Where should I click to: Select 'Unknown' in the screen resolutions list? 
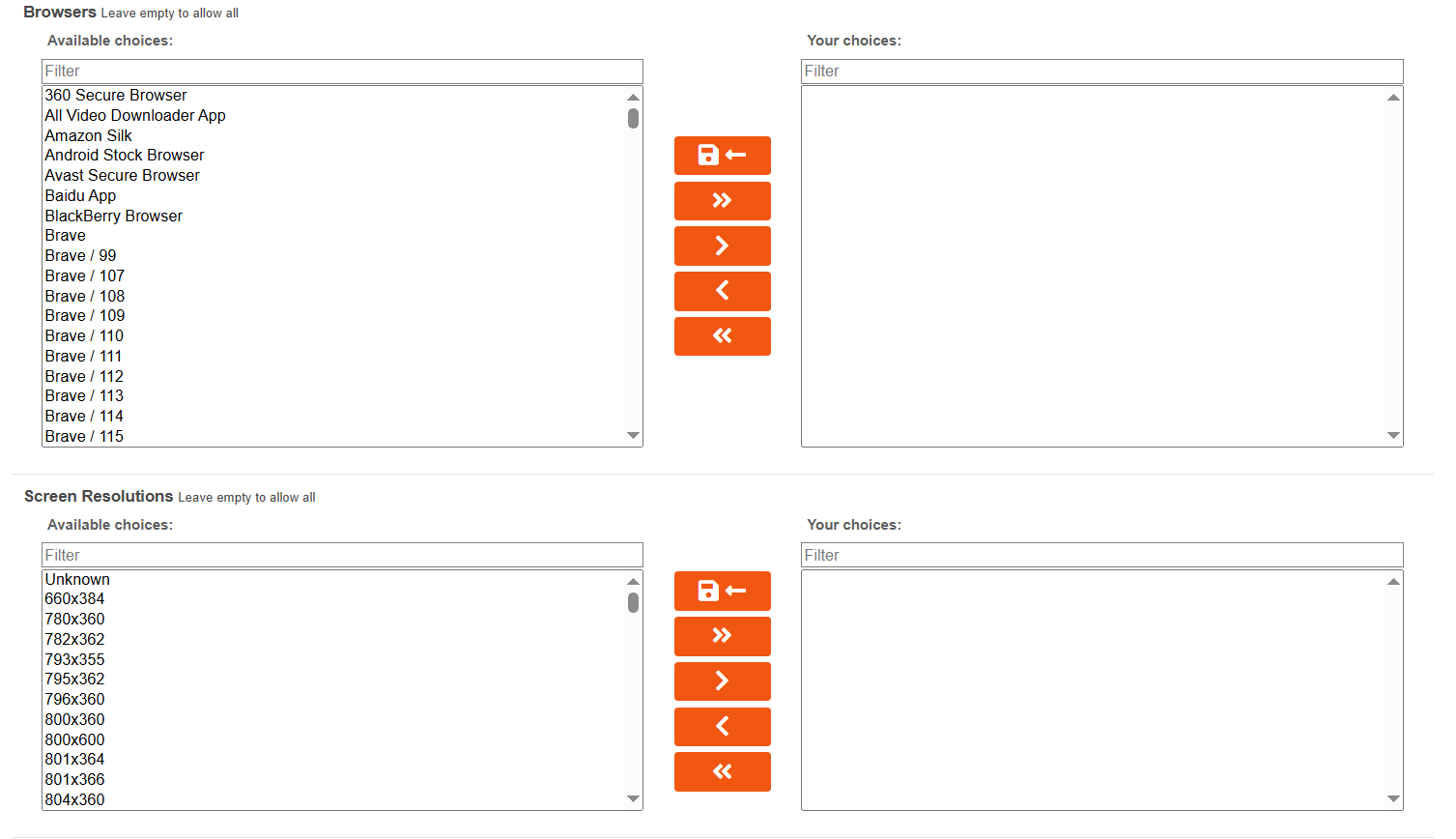(334, 580)
